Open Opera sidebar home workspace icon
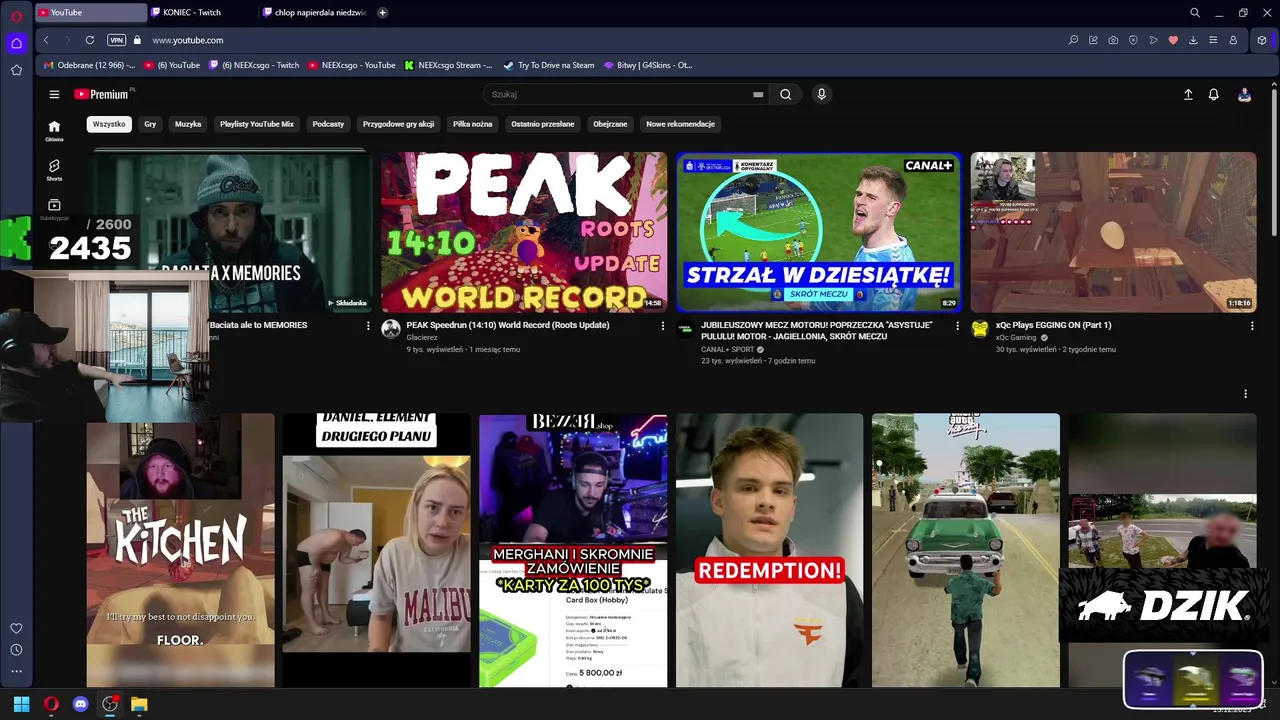 [16, 43]
